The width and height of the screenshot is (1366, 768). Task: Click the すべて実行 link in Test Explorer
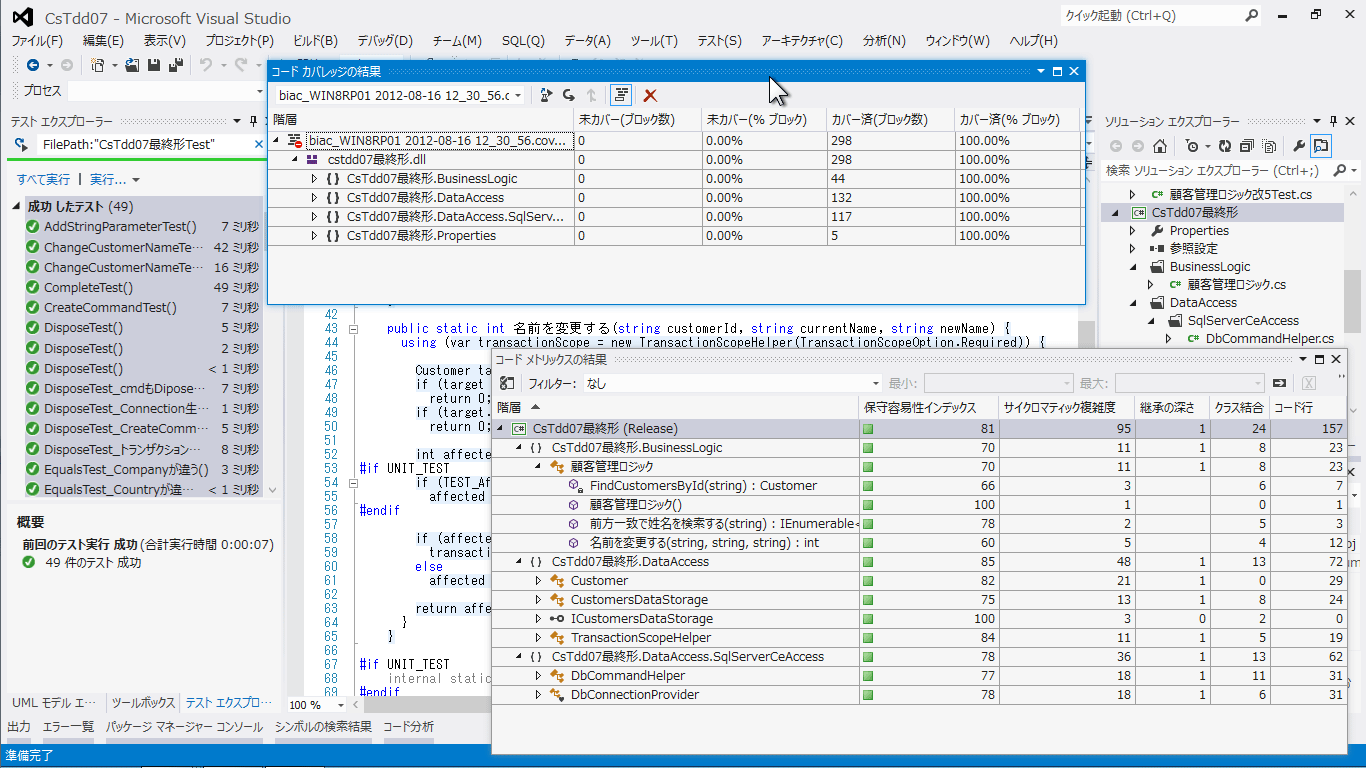pos(43,179)
